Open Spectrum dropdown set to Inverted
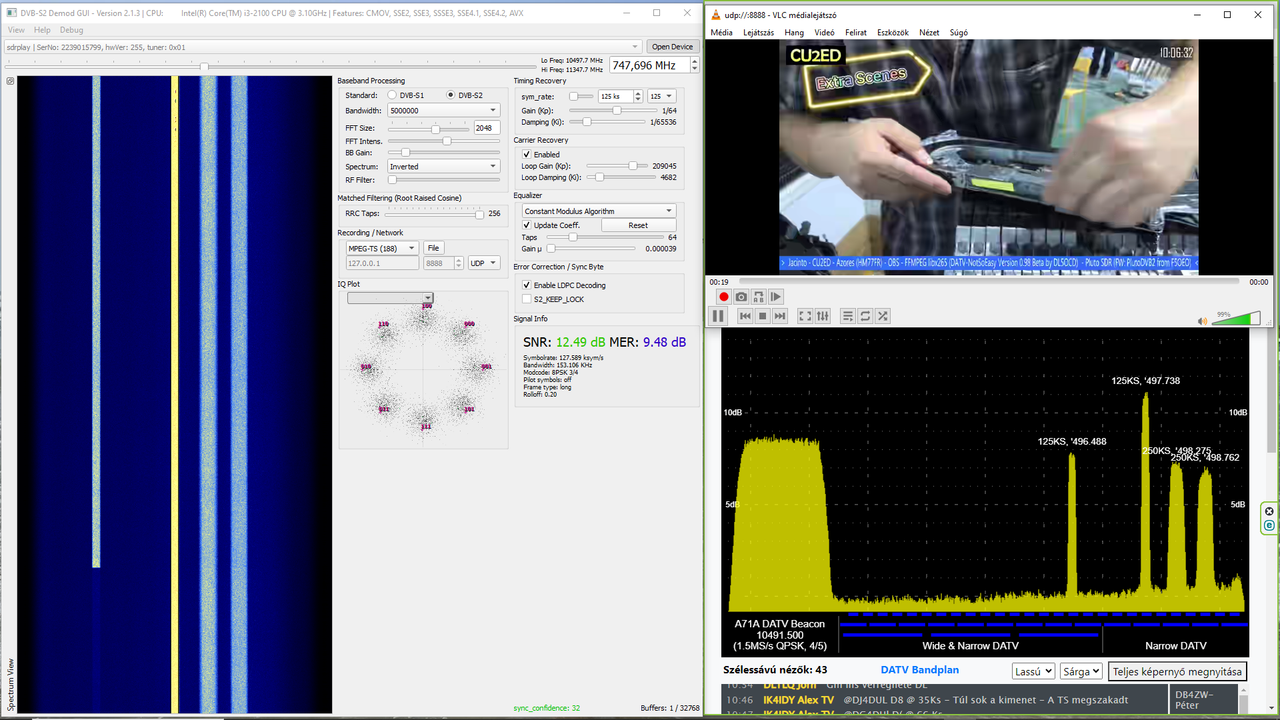 (x=443, y=166)
